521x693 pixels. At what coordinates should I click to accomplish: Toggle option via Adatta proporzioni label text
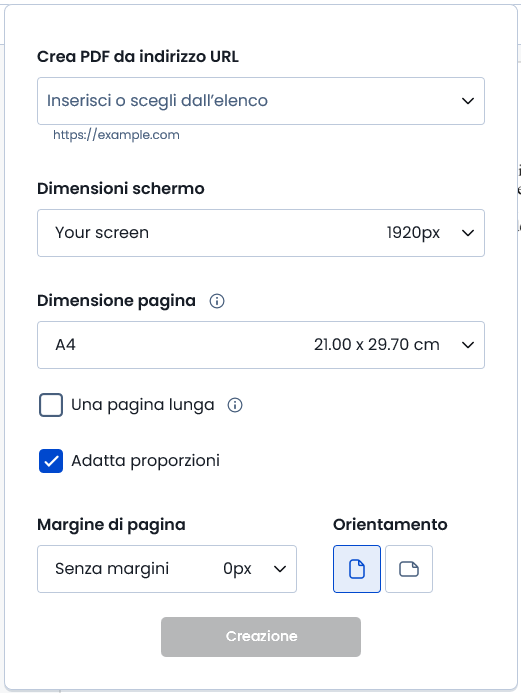point(145,461)
